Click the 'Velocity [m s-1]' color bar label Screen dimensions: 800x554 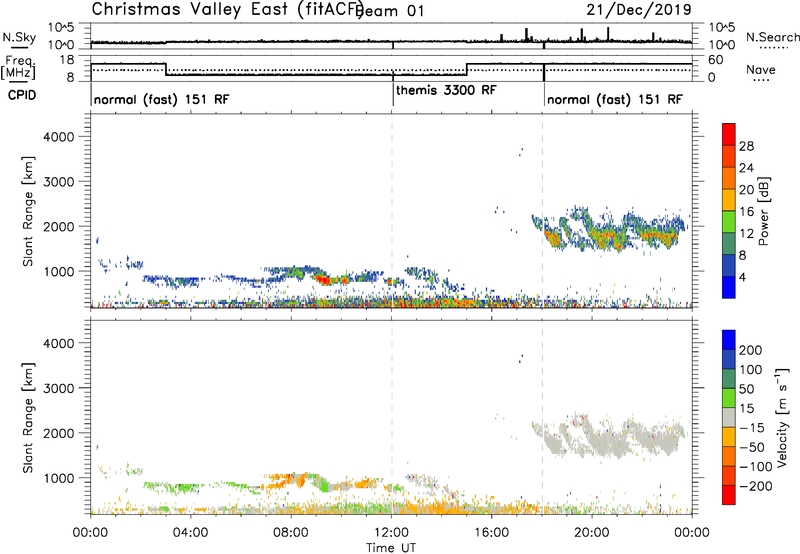click(781, 417)
